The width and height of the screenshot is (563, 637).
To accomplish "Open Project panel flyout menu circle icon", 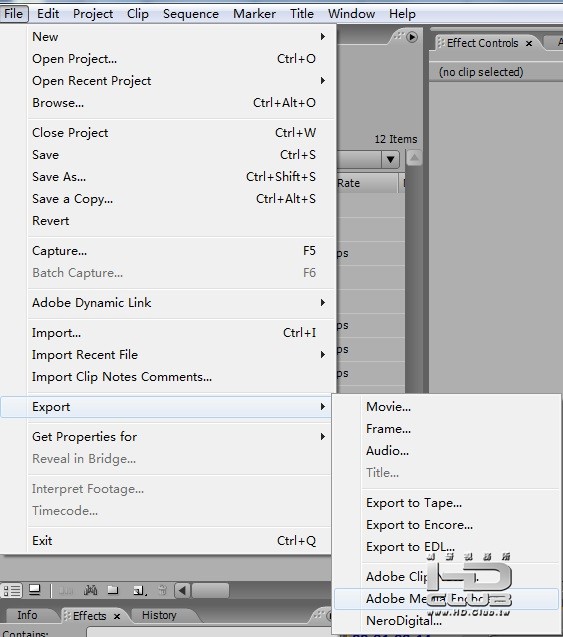I will (x=411, y=37).
